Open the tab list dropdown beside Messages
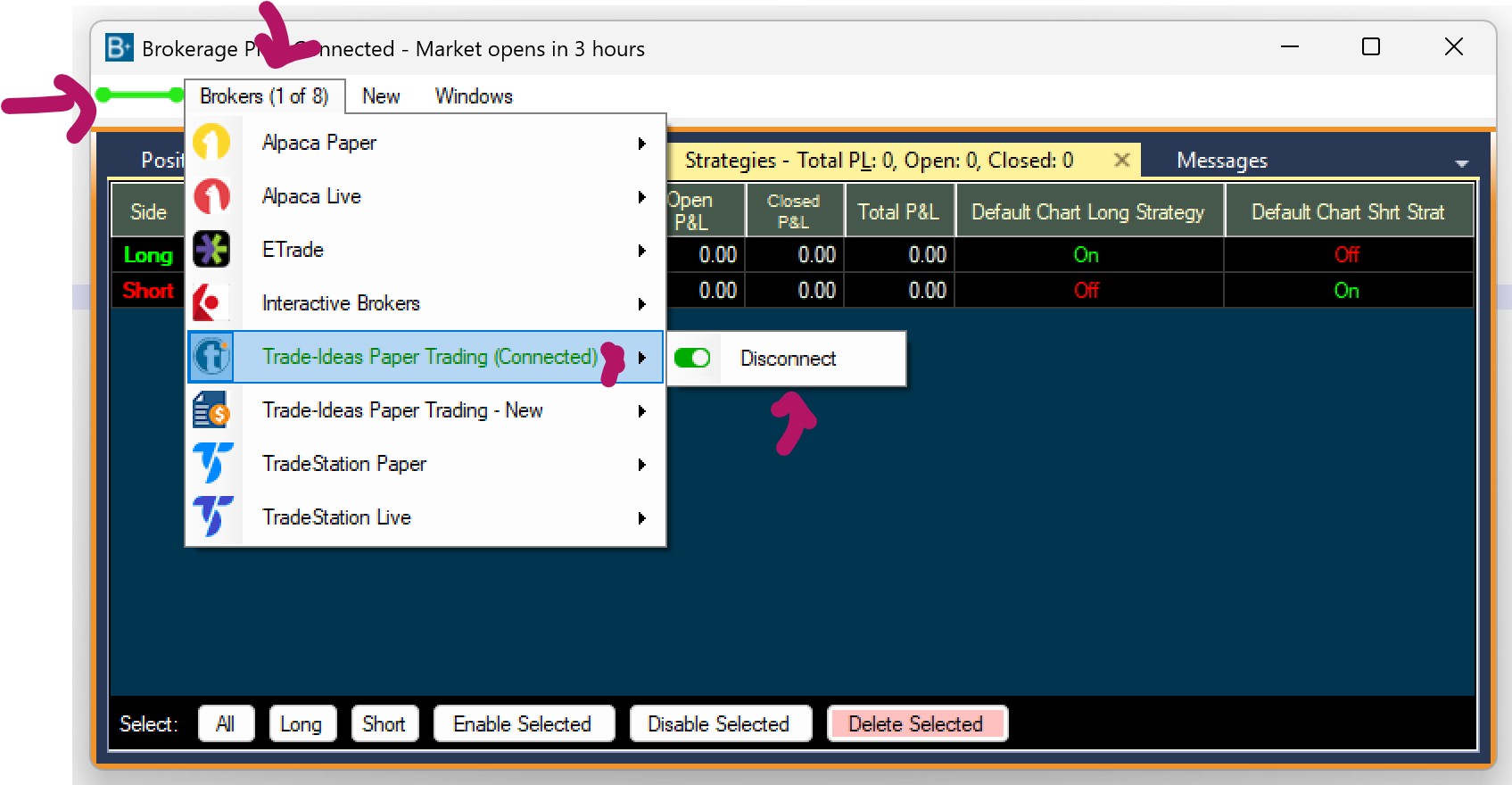1512x785 pixels. pos(1461,163)
